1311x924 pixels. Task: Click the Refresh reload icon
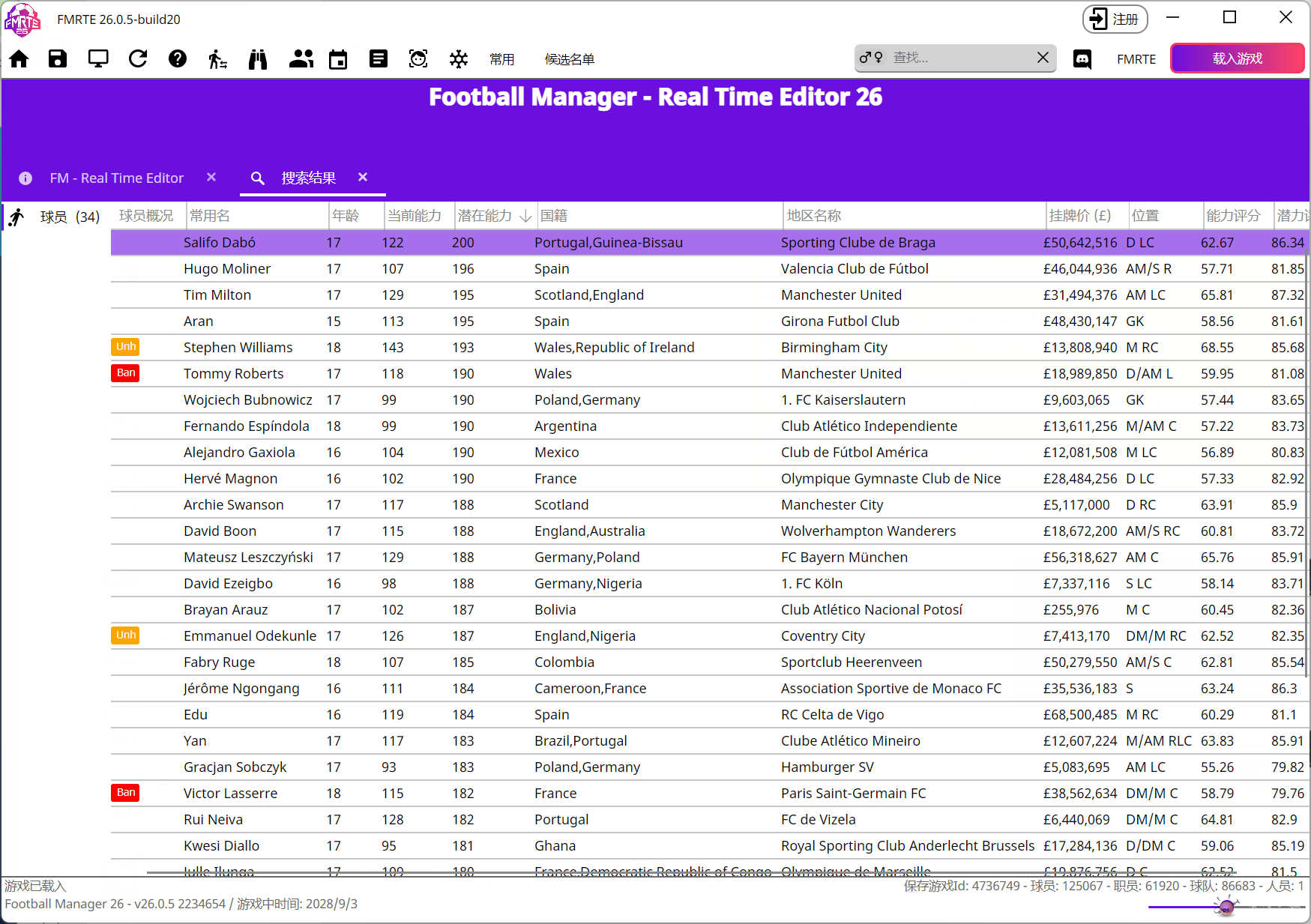tap(138, 59)
